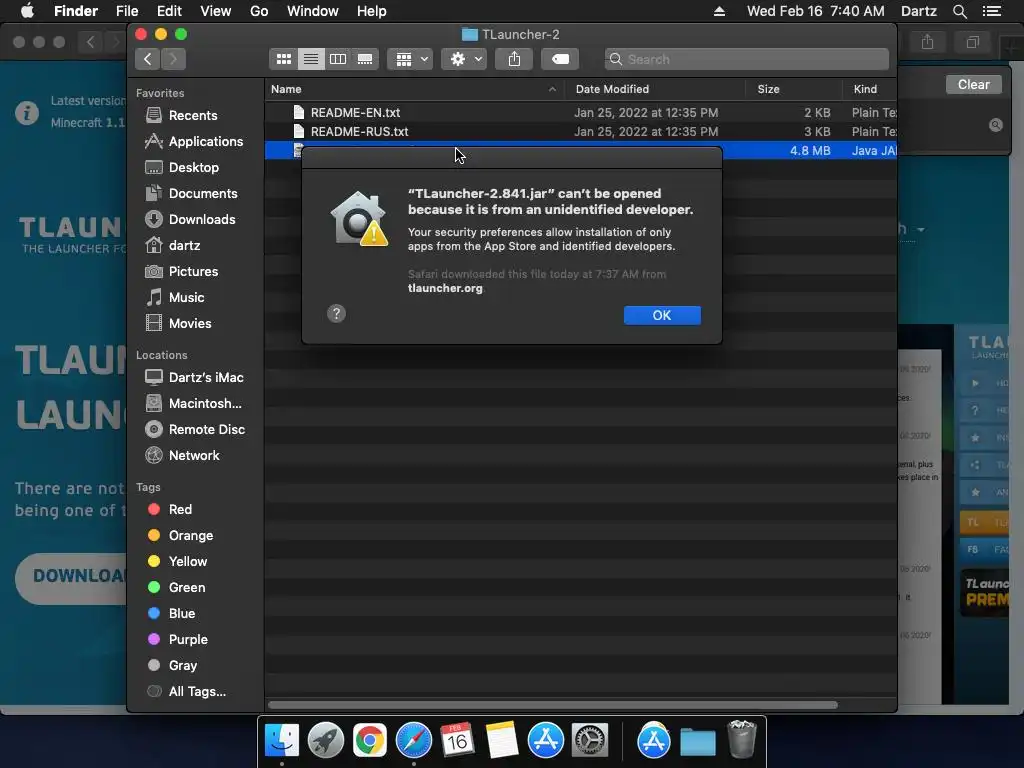Go forward with Finder forward arrow
The height and width of the screenshot is (768, 1024).
coord(173,59)
